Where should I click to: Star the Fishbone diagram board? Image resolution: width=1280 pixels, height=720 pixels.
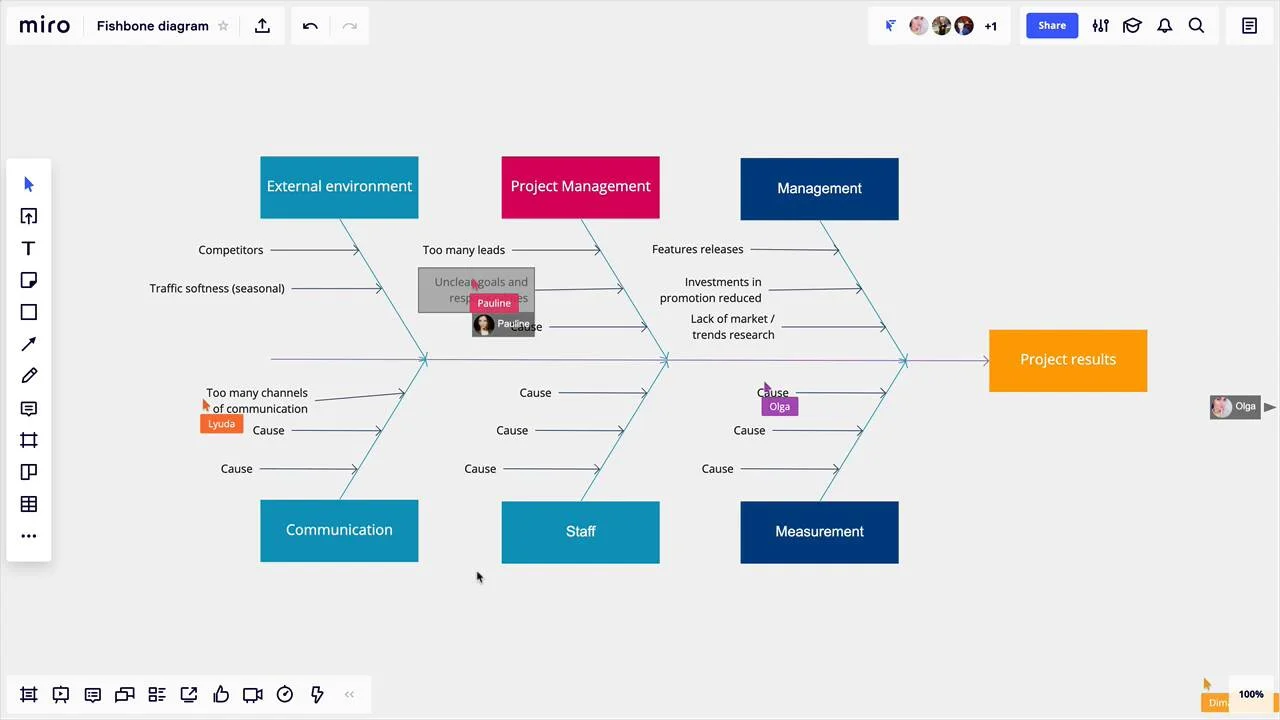click(x=223, y=26)
